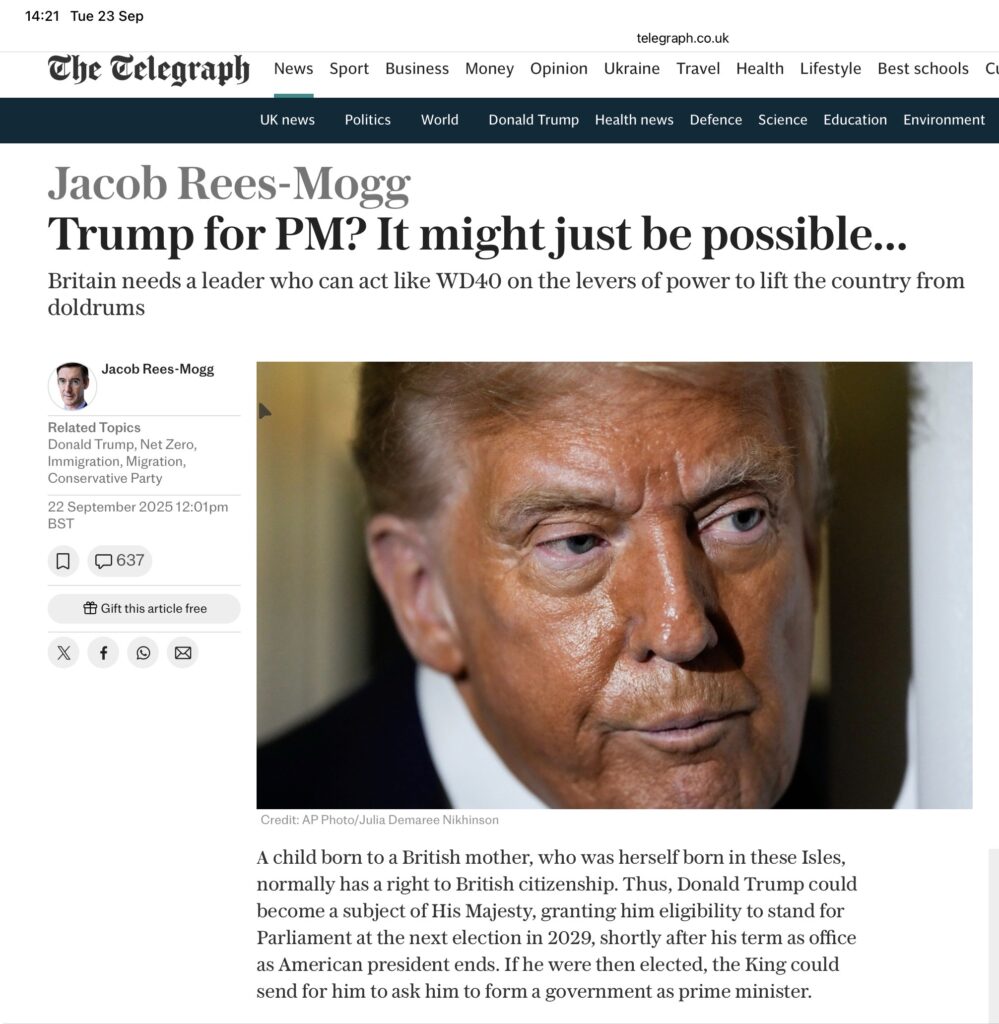This screenshot has height=1024, width=999.
Task: Open the Conservative Party related topic link
Action: click(104, 478)
